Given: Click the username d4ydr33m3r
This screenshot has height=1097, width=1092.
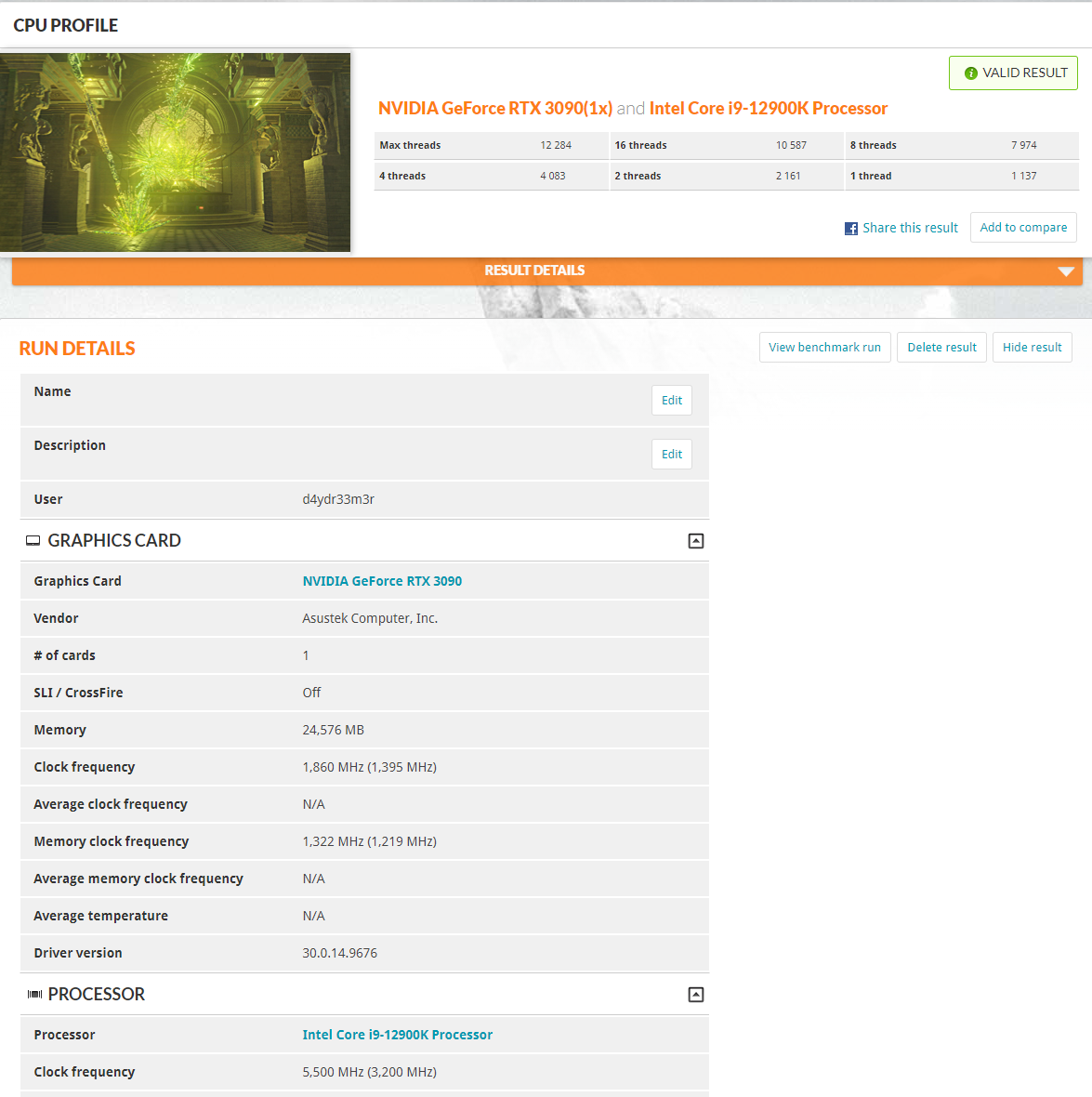Looking at the screenshot, I should tap(338, 499).
